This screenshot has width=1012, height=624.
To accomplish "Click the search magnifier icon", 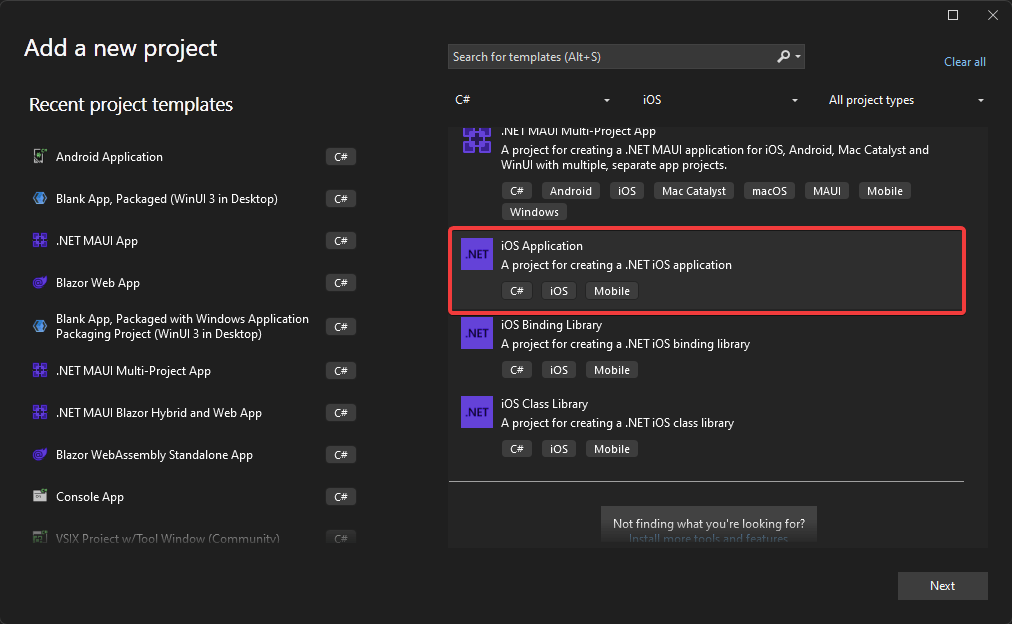I will pyautogui.click(x=783, y=57).
